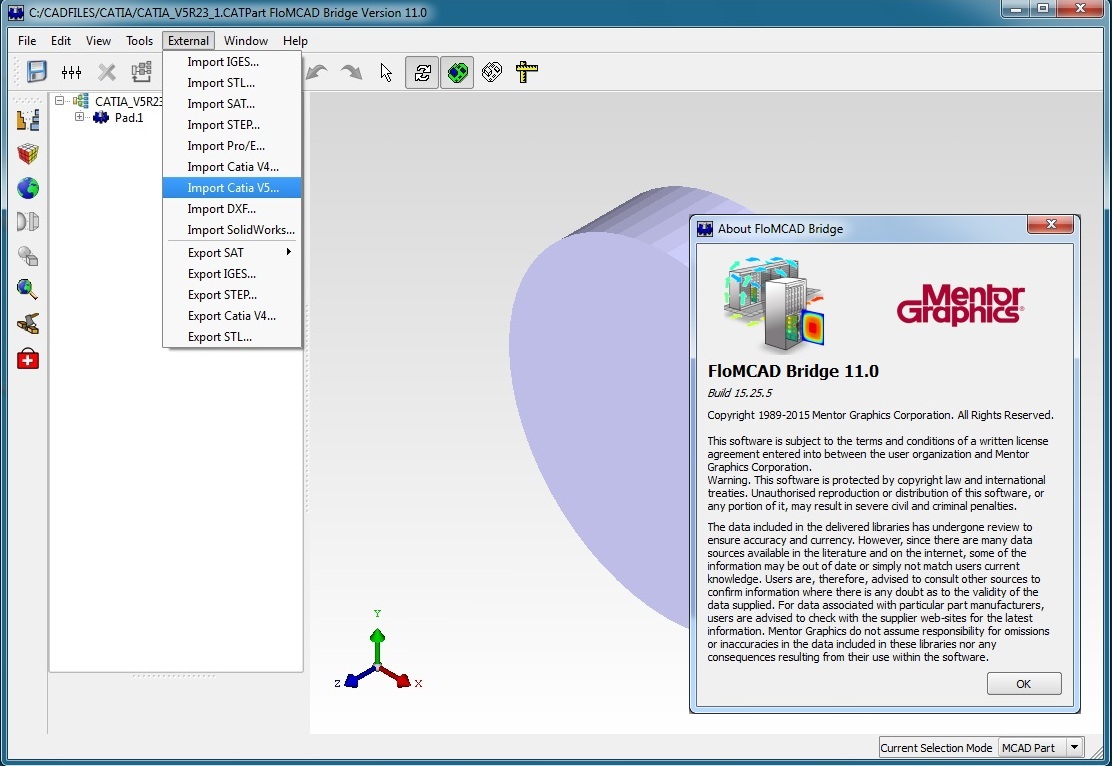This screenshot has height=766, width=1112.
Task: Click the top sidebar decompose icon
Action: tap(28, 119)
